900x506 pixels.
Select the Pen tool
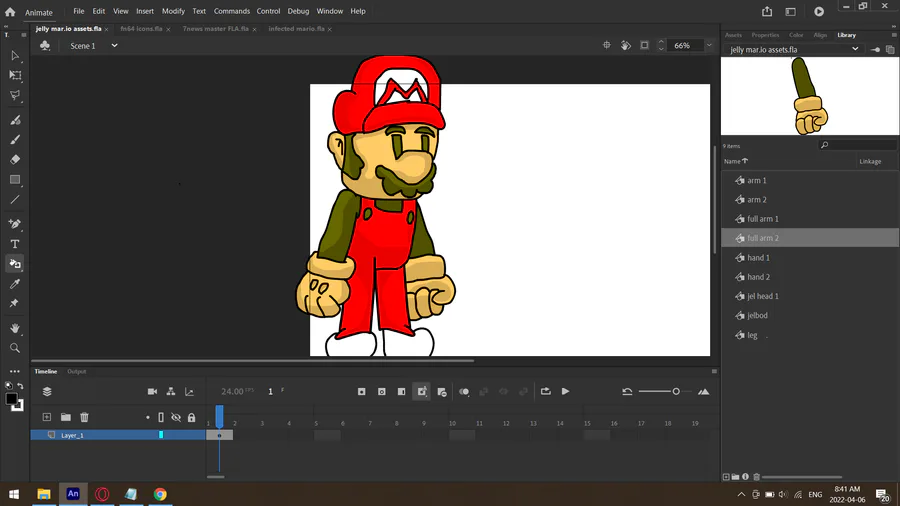tap(15, 224)
